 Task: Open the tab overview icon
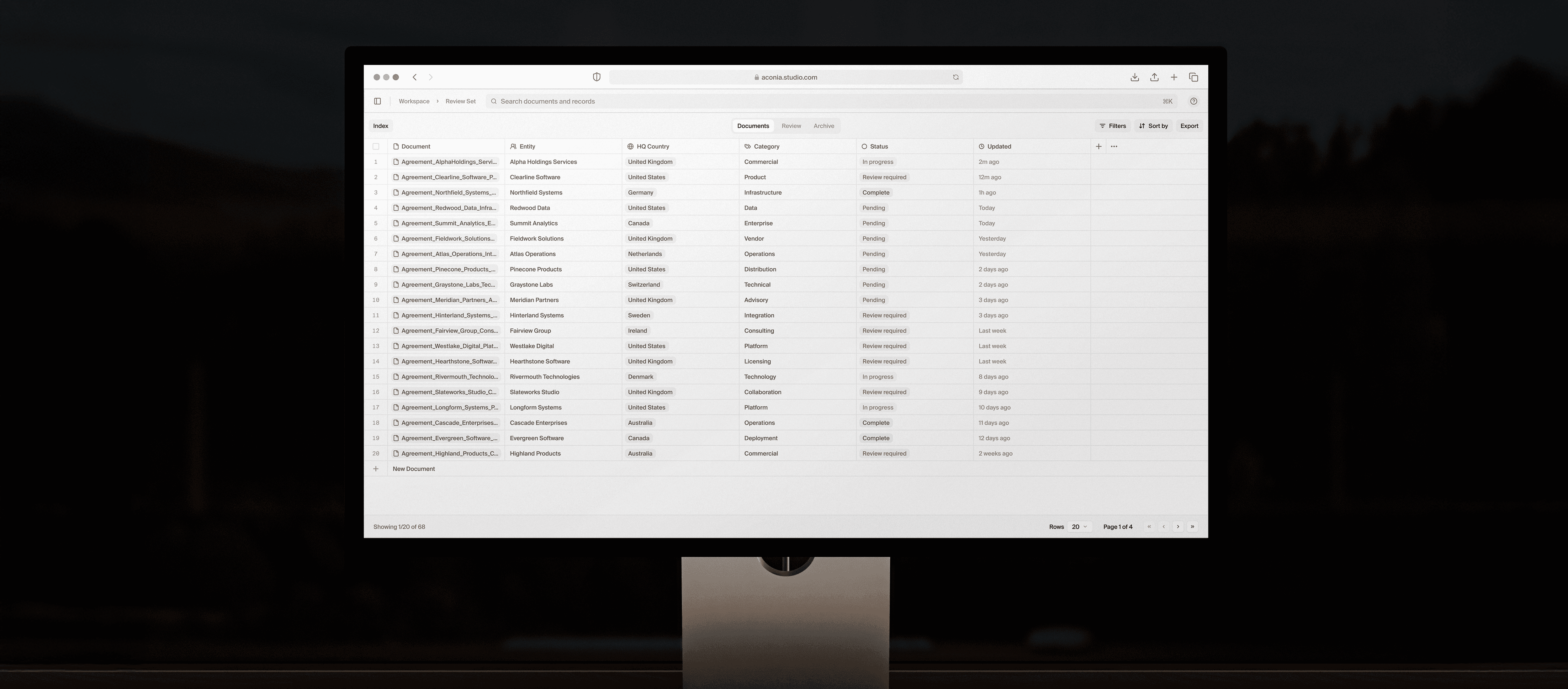1193,77
